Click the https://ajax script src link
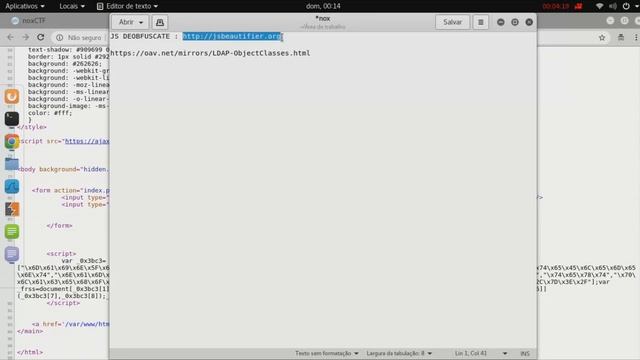The height and width of the screenshot is (360, 640). pos(87,141)
